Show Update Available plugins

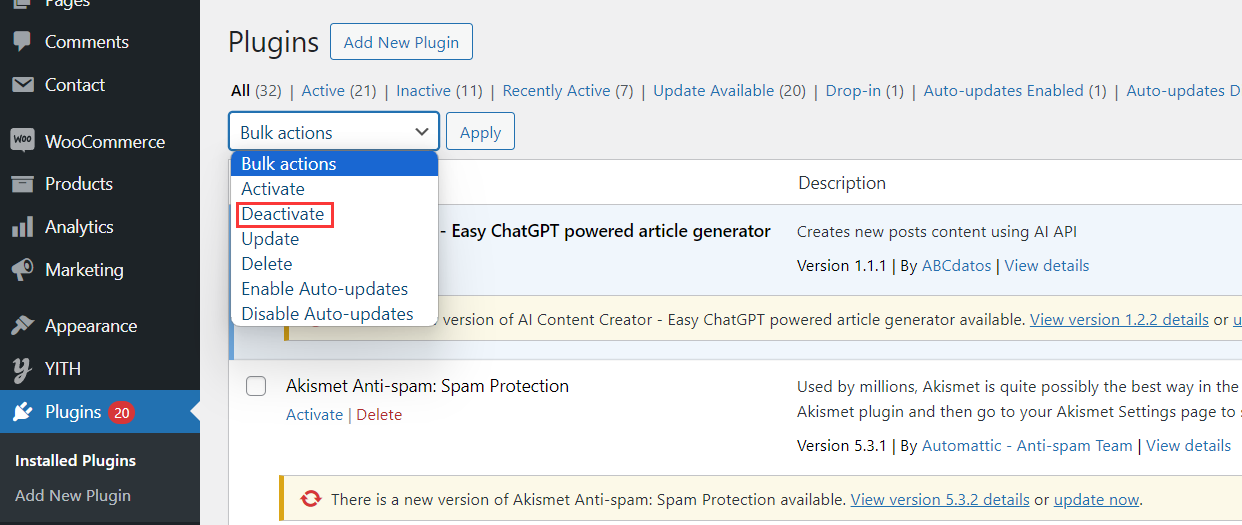click(x=713, y=91)
